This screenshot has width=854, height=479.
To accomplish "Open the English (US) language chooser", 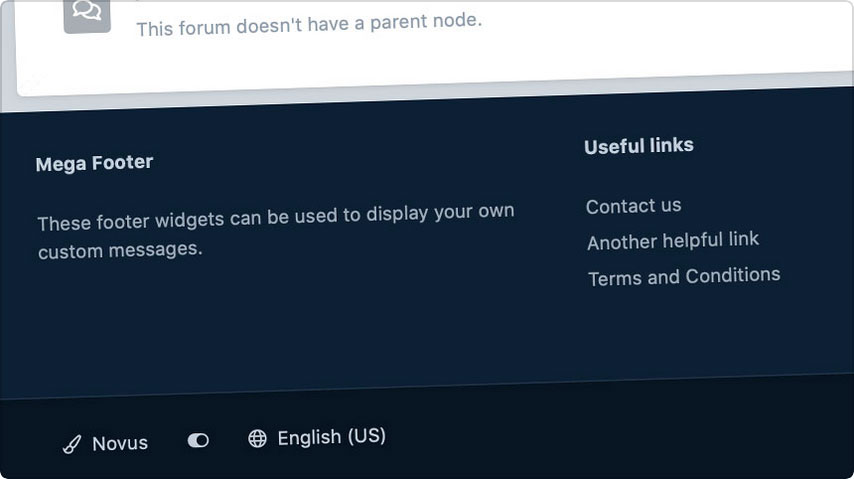I will point(331,437).
